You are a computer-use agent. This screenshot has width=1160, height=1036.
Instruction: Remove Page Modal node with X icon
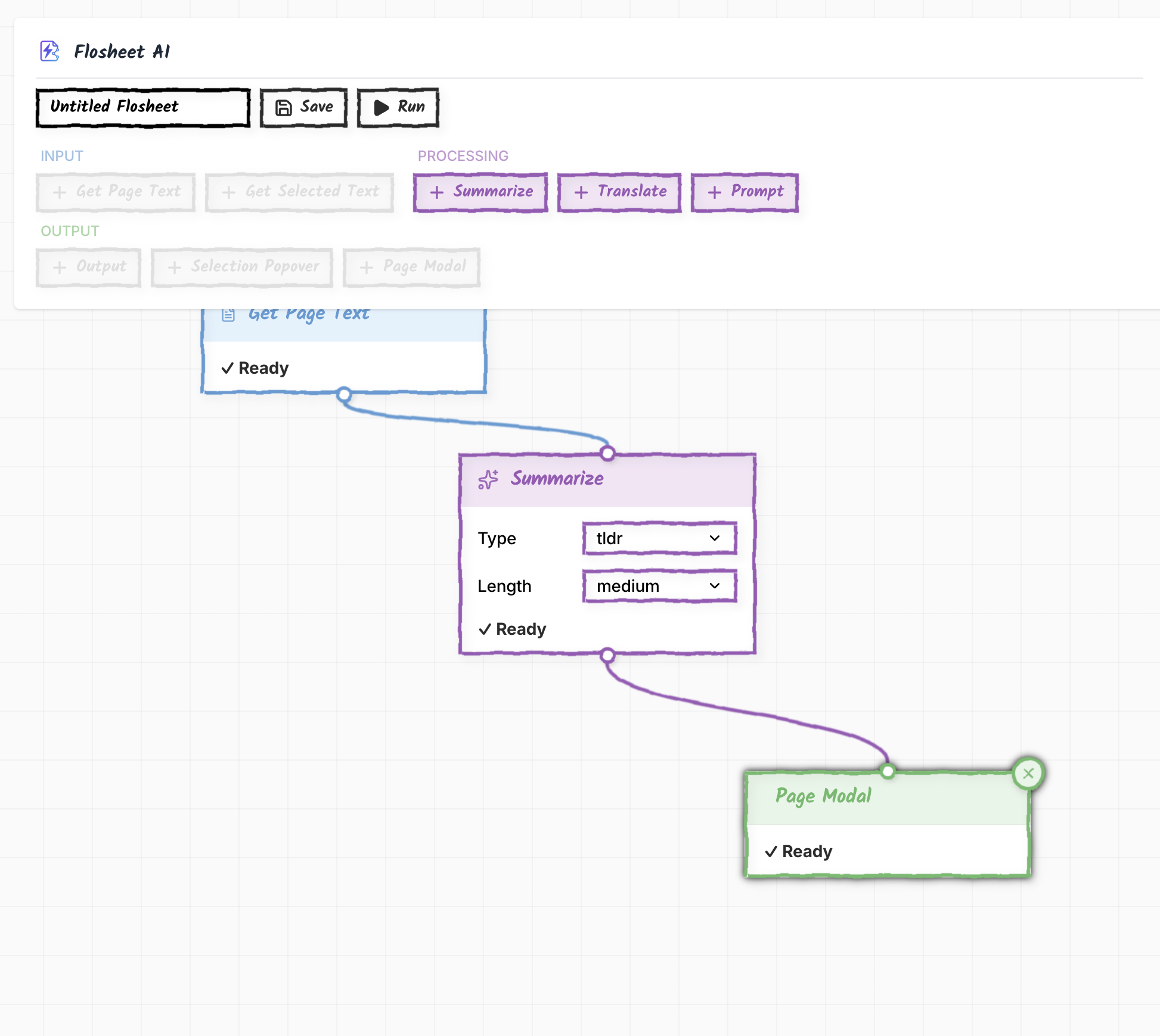[1028, 774]
